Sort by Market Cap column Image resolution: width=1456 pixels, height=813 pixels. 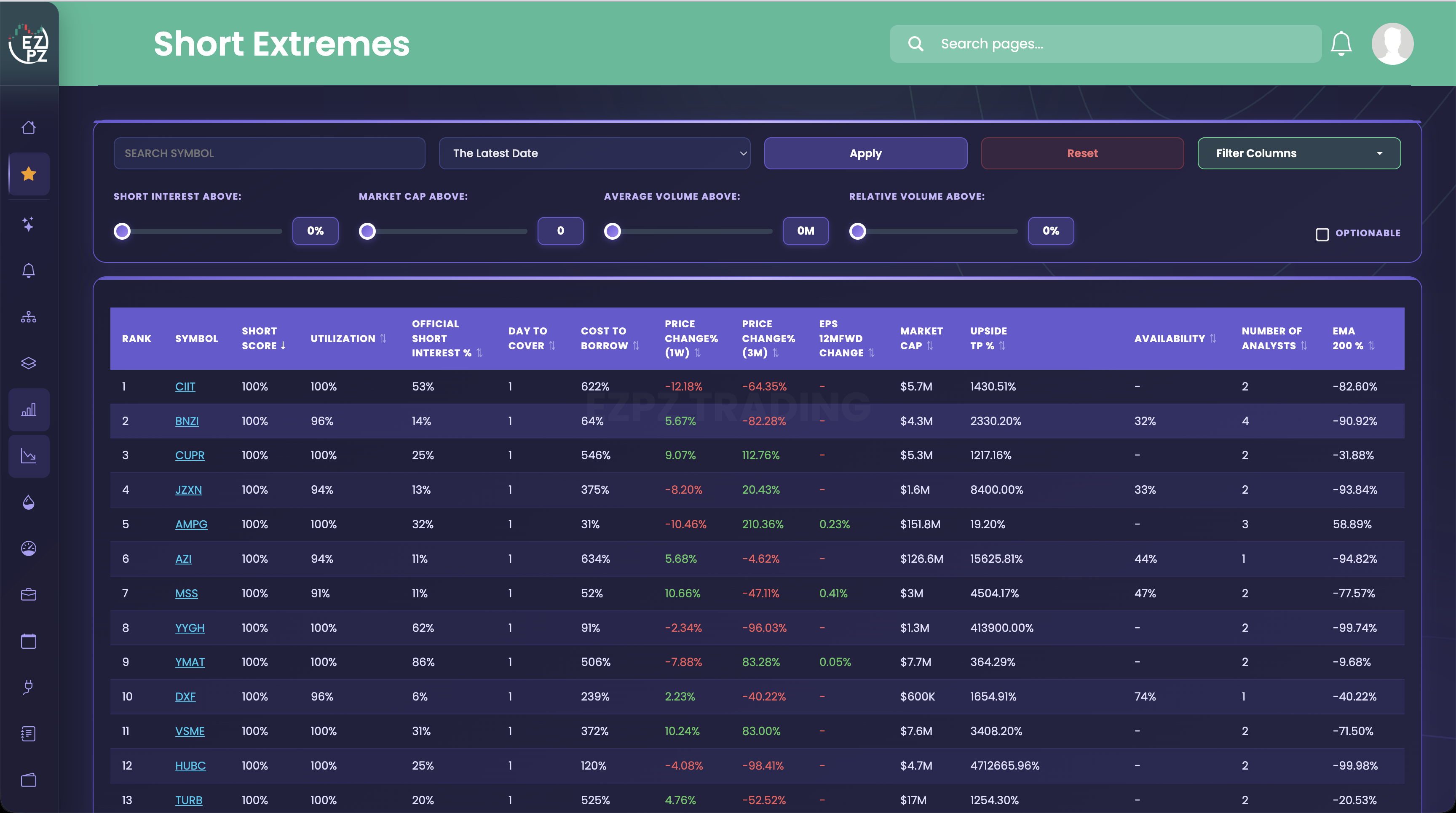(930, 346)
